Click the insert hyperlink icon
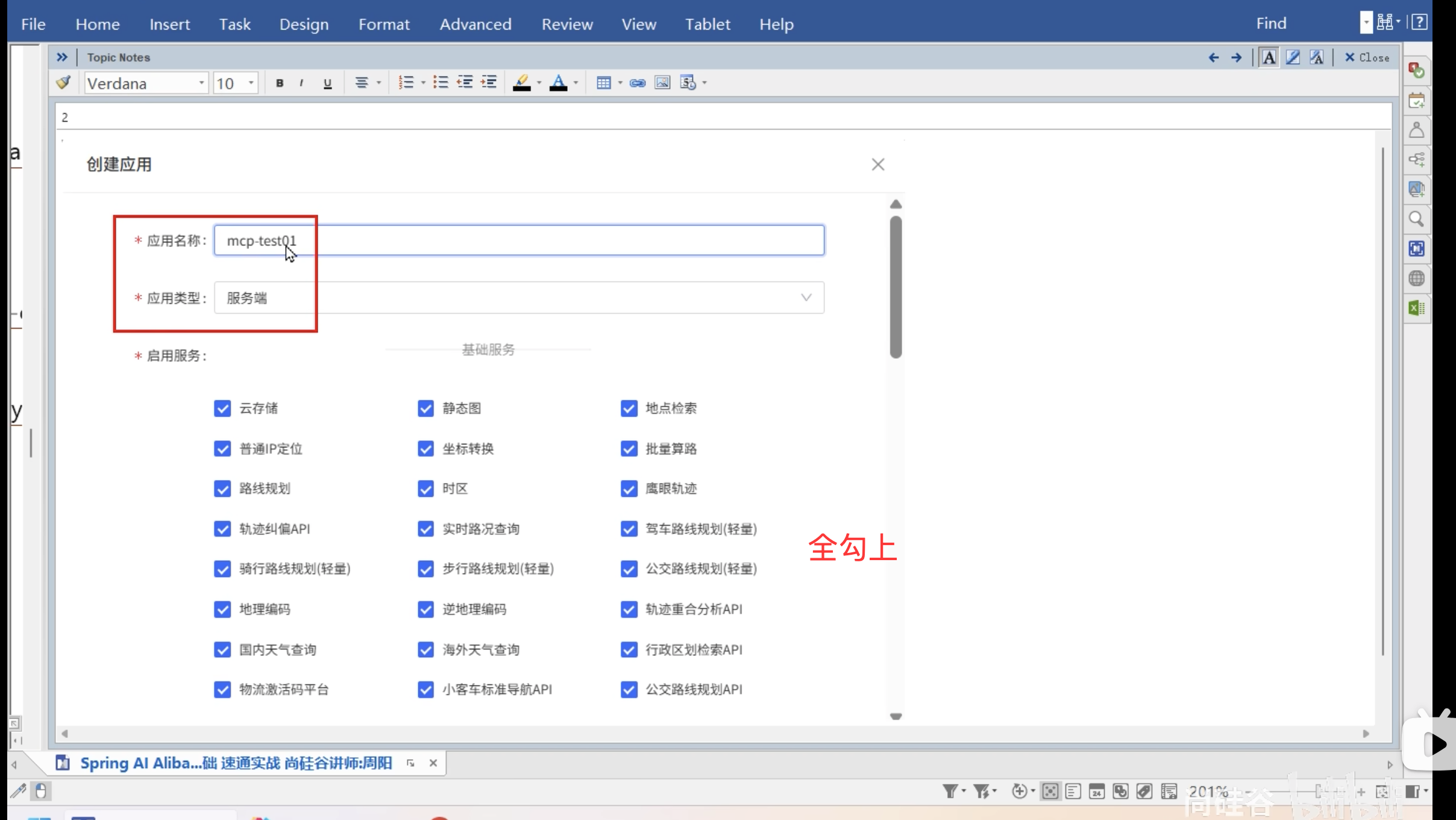1456x820 pixels. (x=638, y=83)
